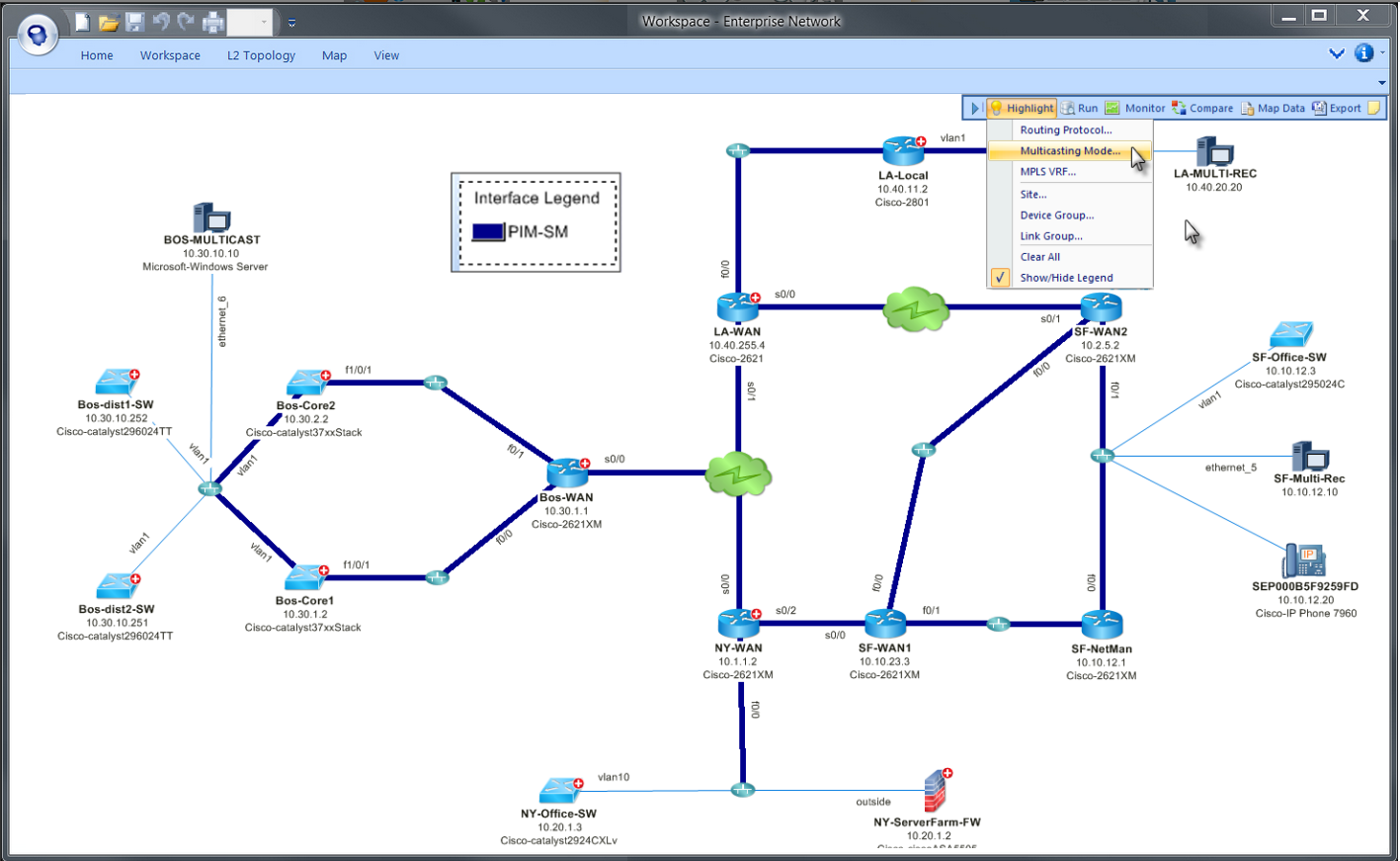
Task: Print the map using the printer icon
Action: point(213,22)
